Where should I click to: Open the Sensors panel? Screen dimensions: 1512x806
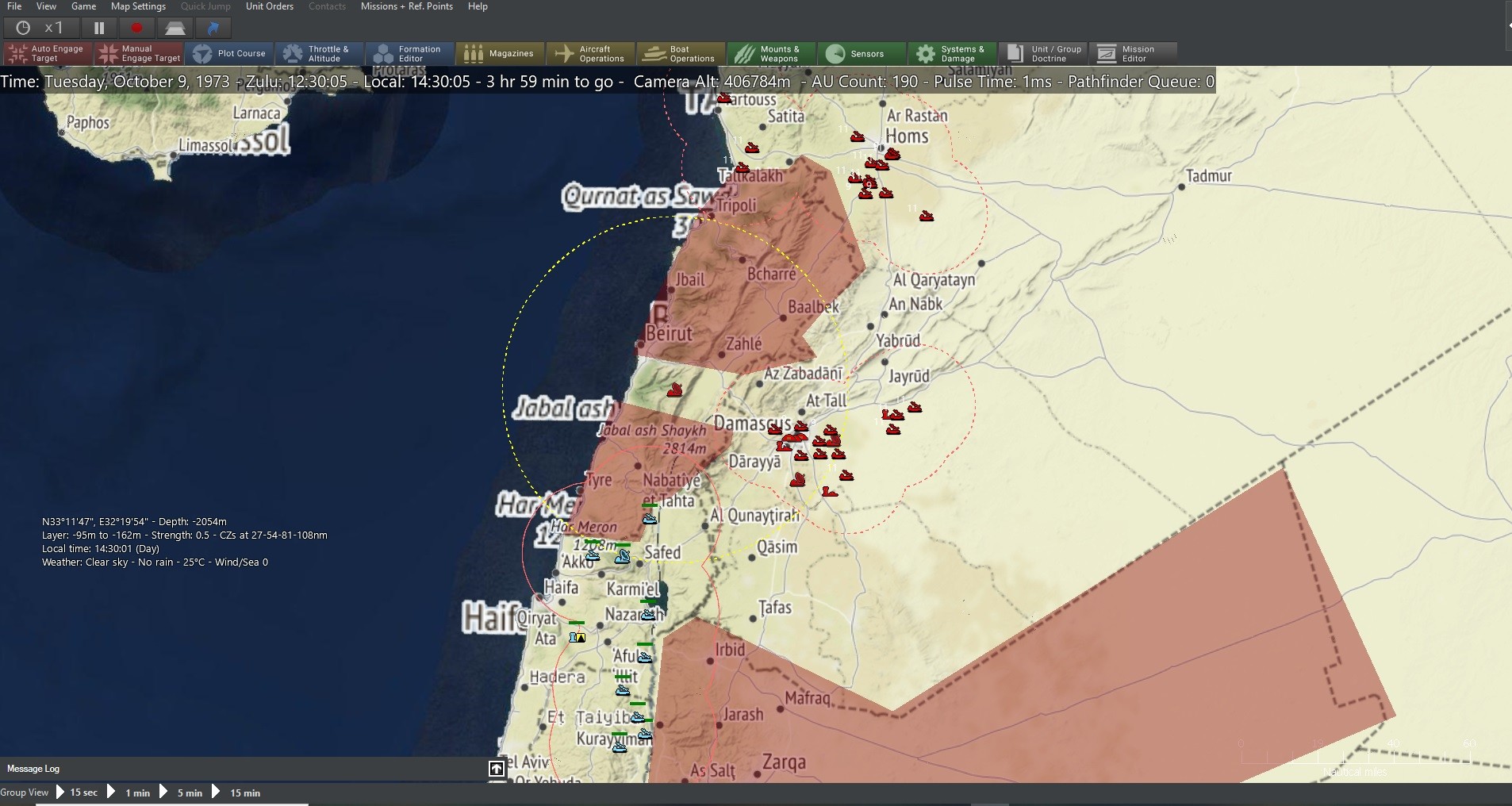tap(862, 53)
